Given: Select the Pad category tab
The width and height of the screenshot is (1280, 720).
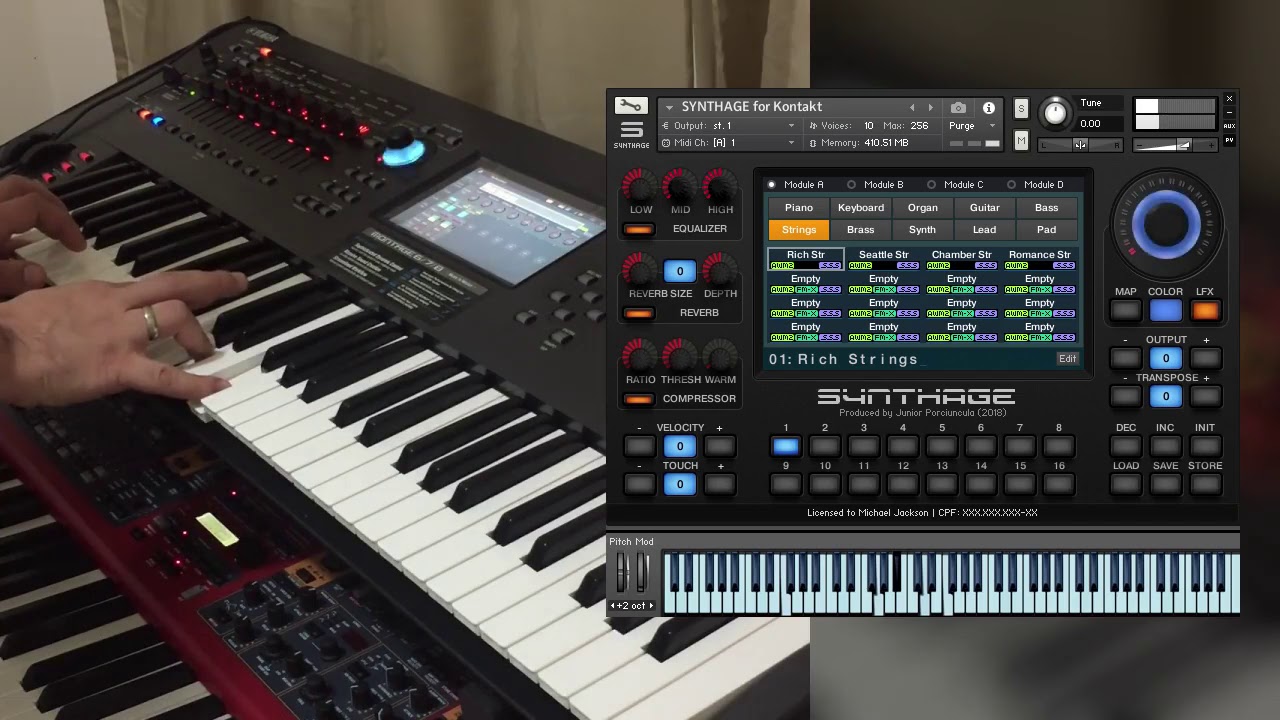Looking at the screenshot, I should coord(1047,230).
